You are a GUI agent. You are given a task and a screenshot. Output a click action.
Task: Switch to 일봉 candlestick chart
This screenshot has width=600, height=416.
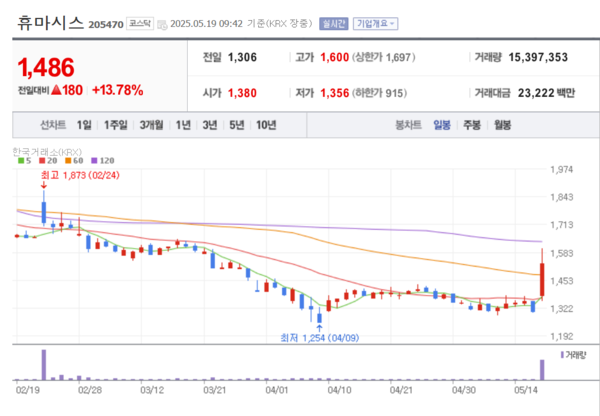[x=442, y=125]
